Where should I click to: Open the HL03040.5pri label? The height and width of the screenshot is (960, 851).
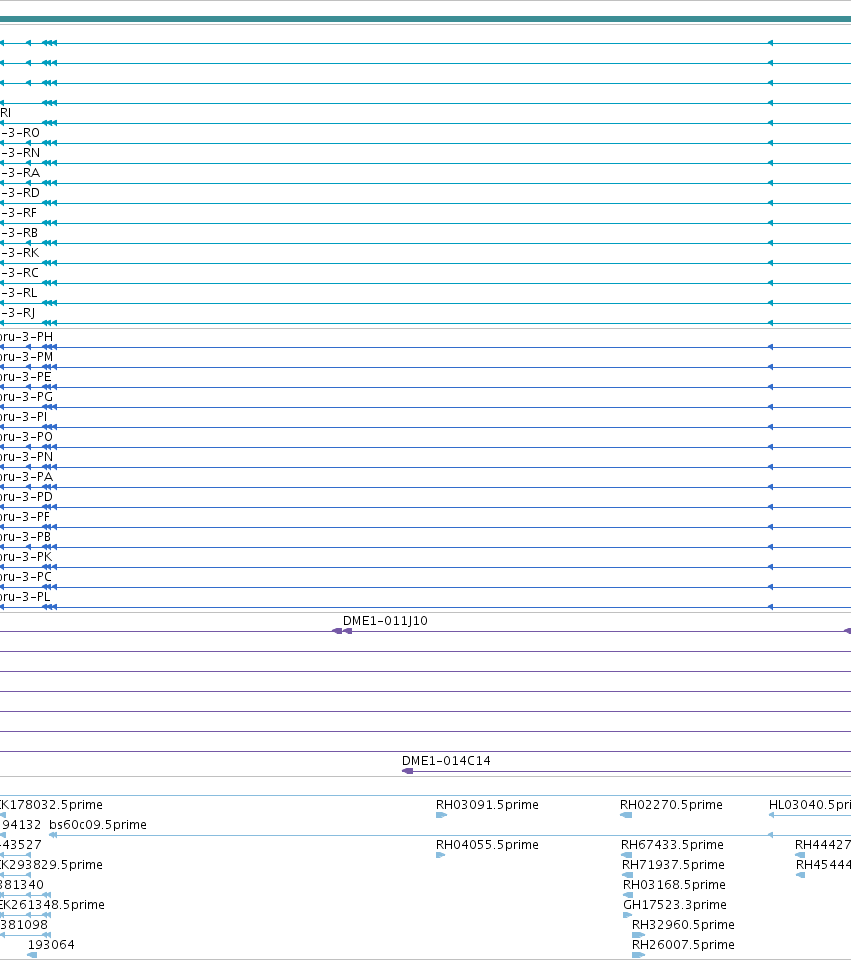click(x=809, y=804)
